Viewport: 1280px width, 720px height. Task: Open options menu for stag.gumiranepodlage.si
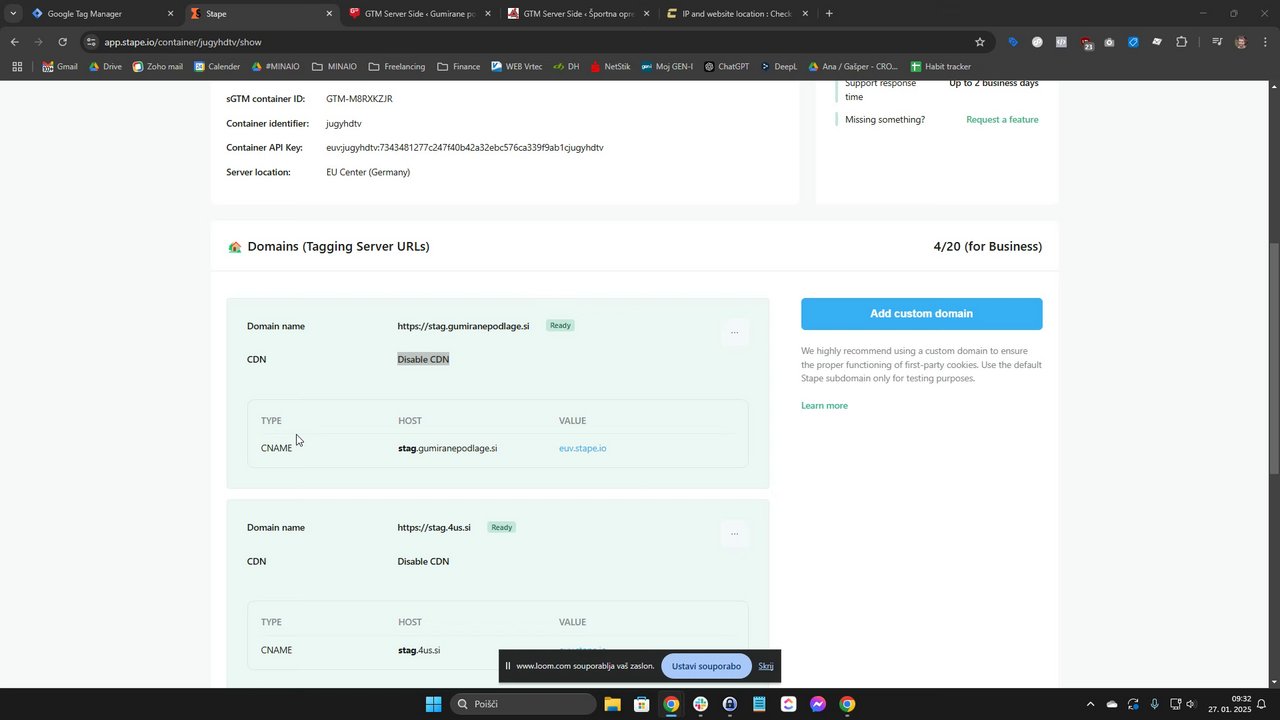coord(734,333)
